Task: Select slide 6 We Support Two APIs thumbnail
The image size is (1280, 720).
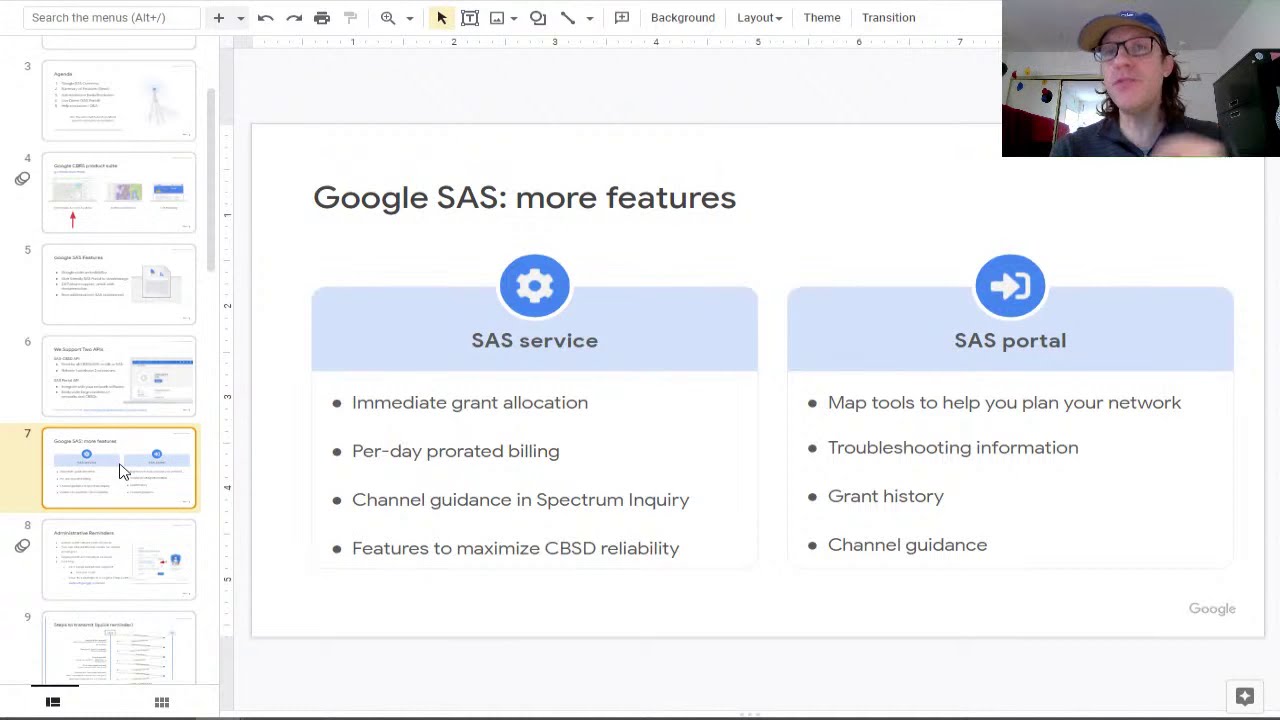Action: (x=119, y=376)
